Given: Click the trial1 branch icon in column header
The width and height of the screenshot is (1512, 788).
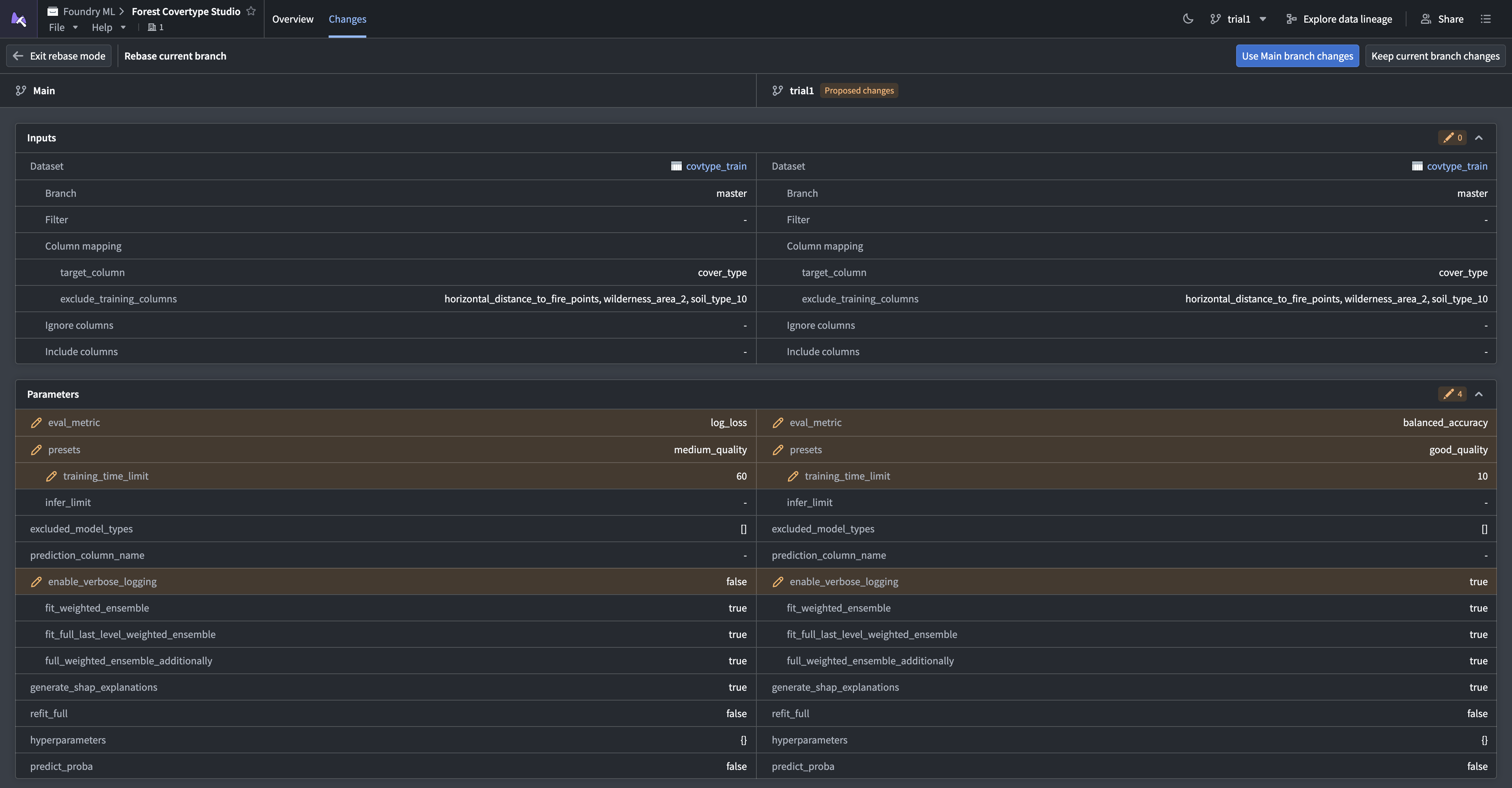Looking at the screenshot, I should [x=777, y=90].
